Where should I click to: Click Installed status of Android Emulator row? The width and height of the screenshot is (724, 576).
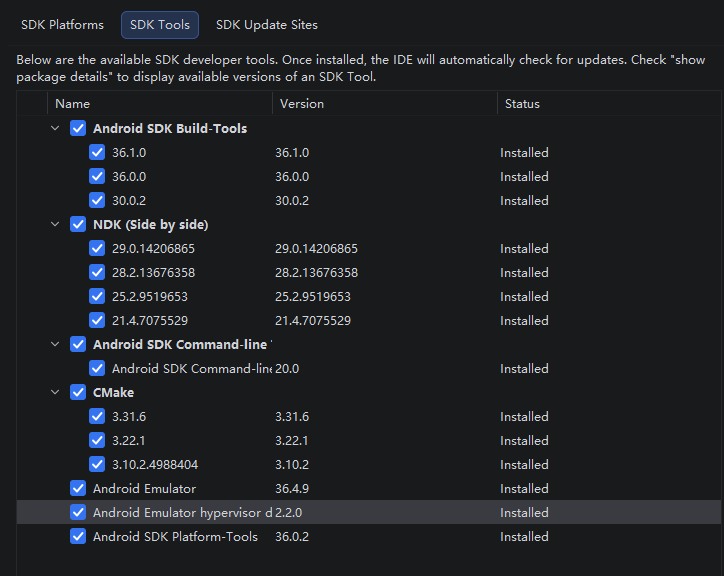[524, 489]
